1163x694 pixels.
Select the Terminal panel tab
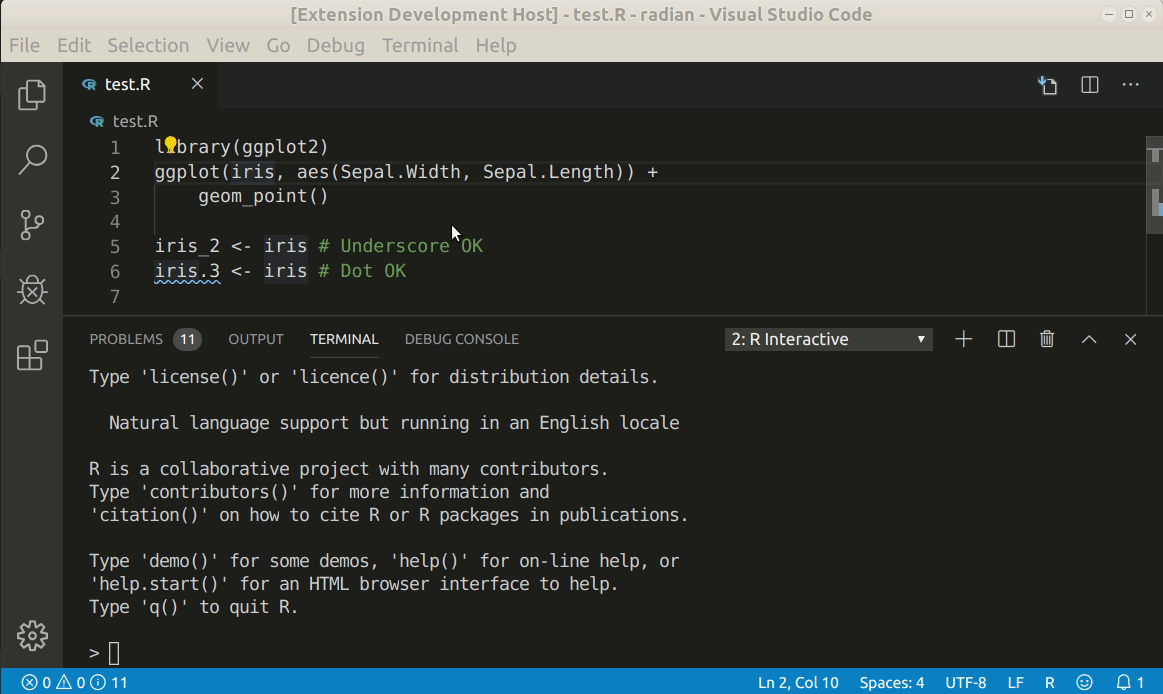tap(344, 339)
